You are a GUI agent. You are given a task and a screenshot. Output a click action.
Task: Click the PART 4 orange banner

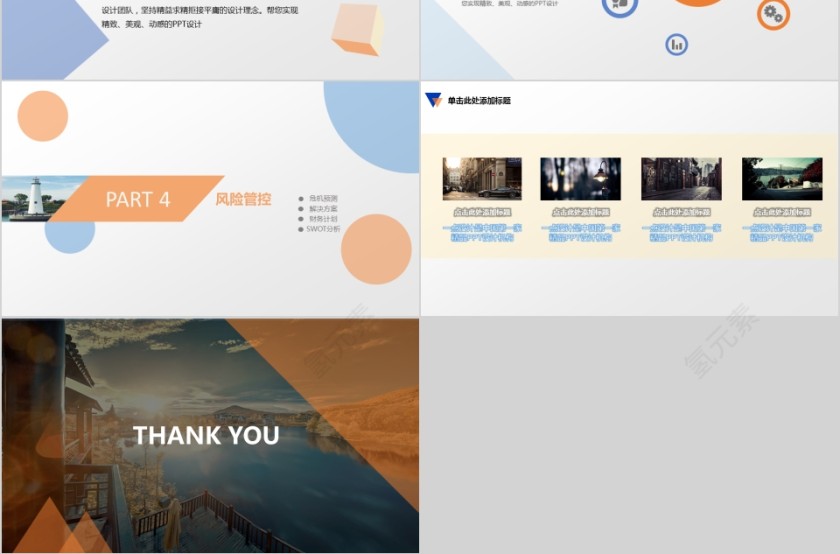click(x=138, y=199)
